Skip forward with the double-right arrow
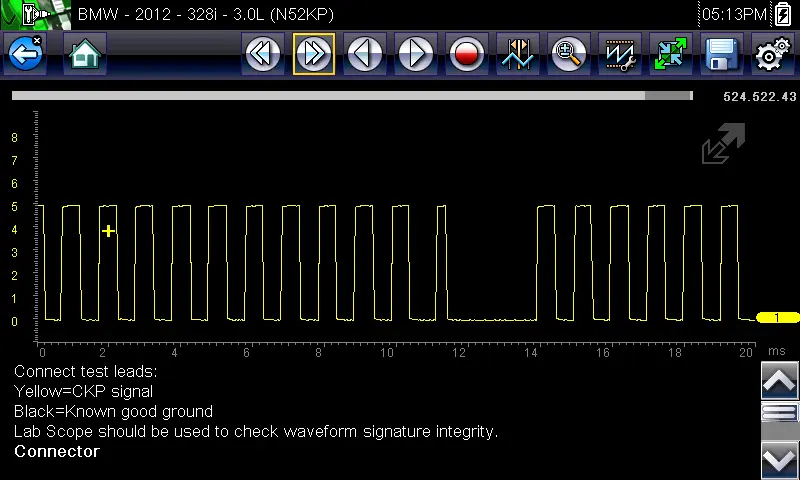The width and height of the screenshot is (800, 480). 314,54
